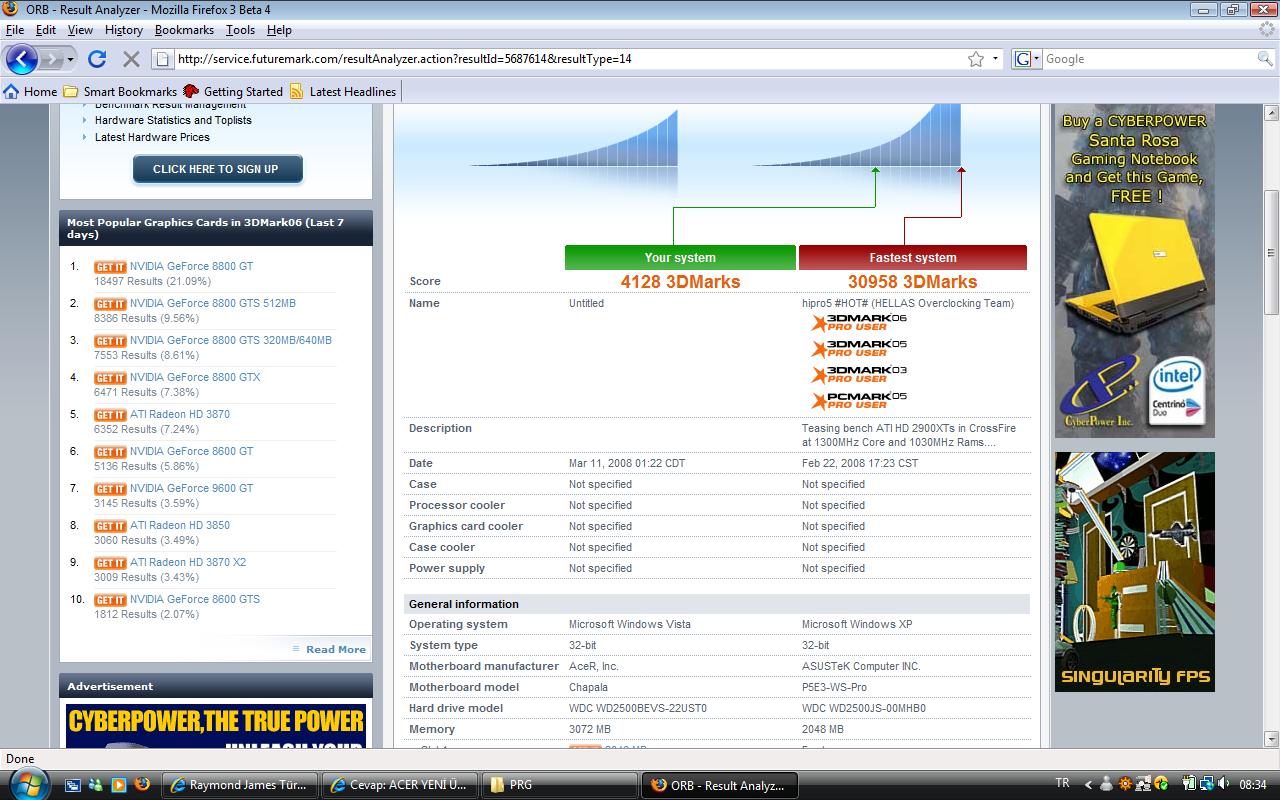Open the back/forward history dropdown arrow
1280x800 pixels.
pos(70,59)
